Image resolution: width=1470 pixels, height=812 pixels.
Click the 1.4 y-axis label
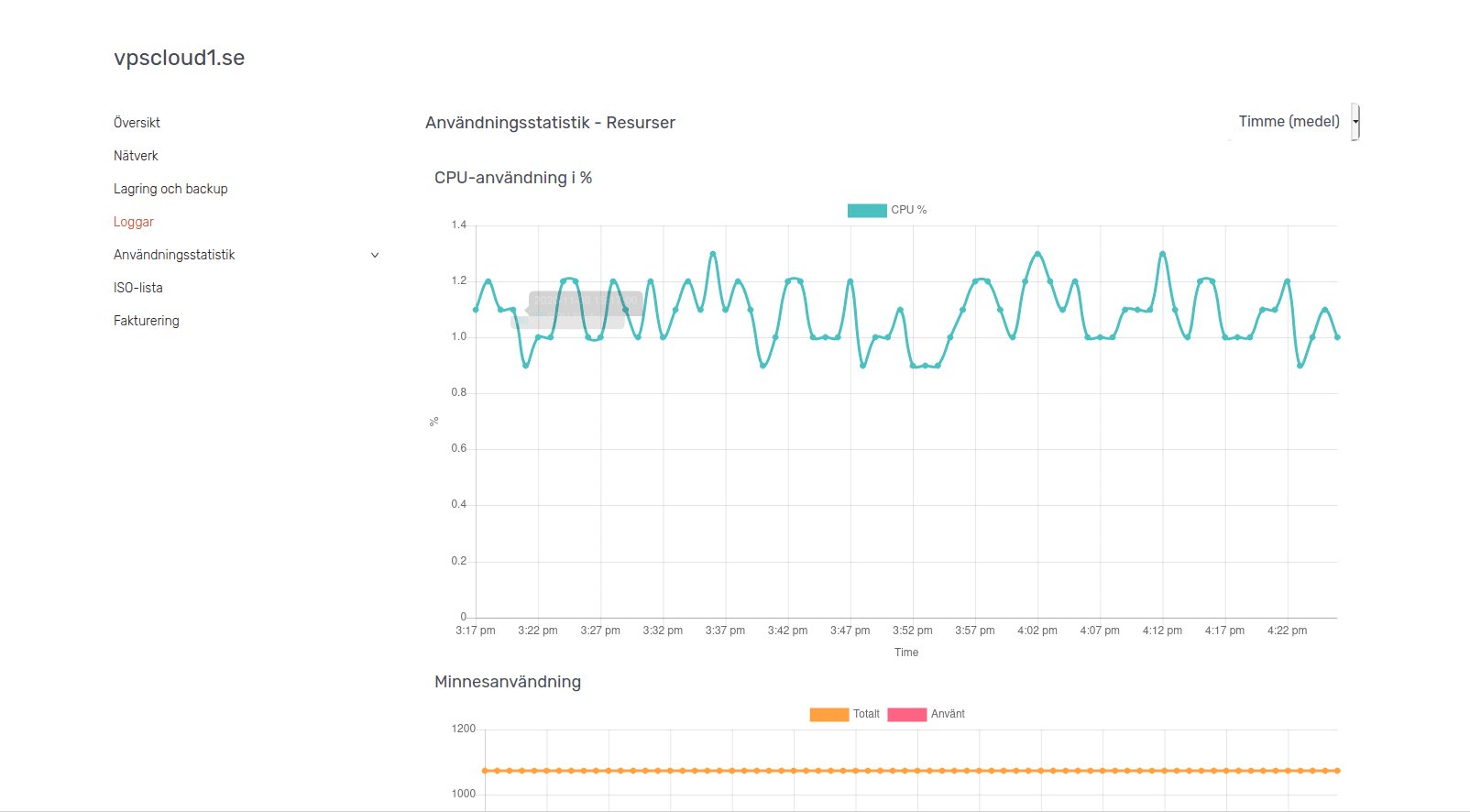[x=458, y=225]
